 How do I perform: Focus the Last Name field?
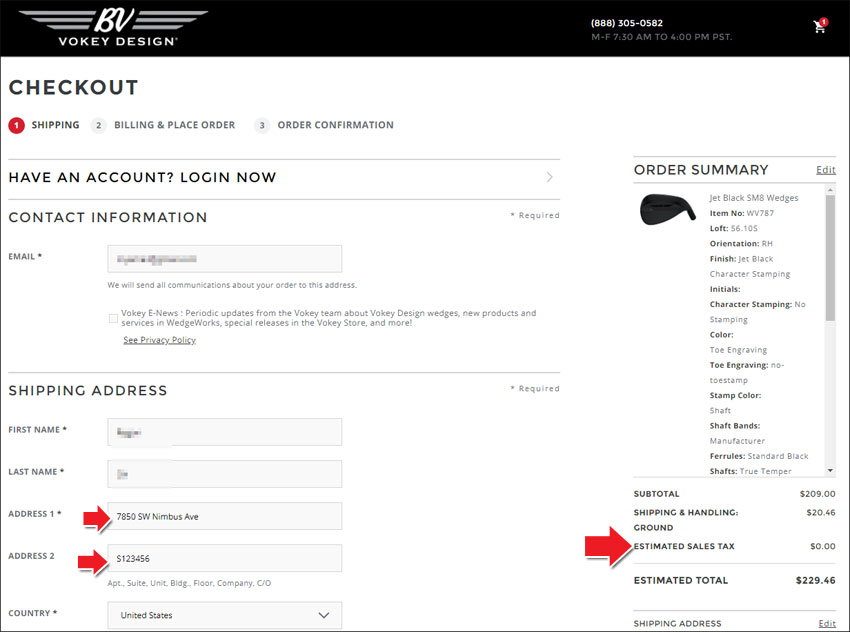224,474
